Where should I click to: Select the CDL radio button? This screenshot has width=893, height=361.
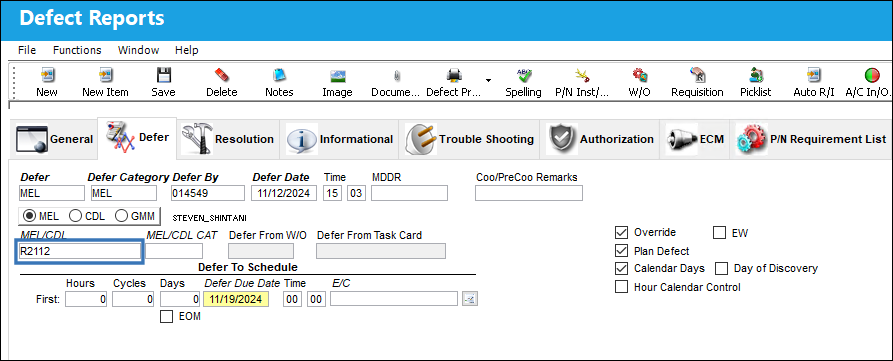click(75, 216)
